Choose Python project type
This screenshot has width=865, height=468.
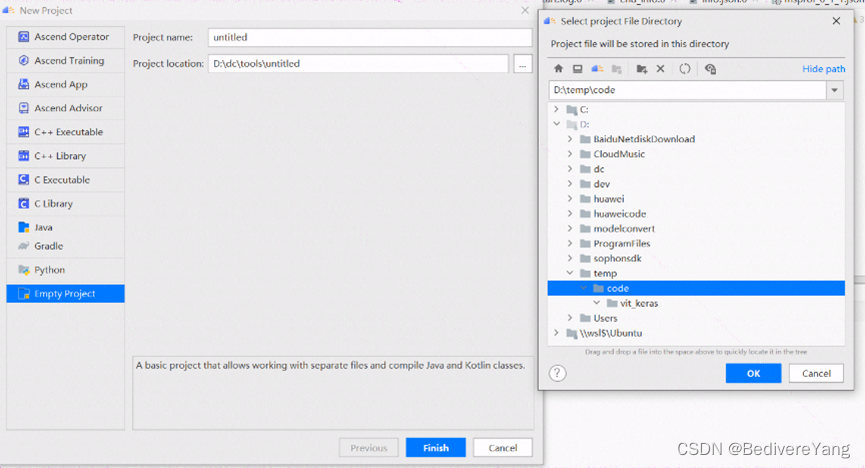tap(66, 270)
